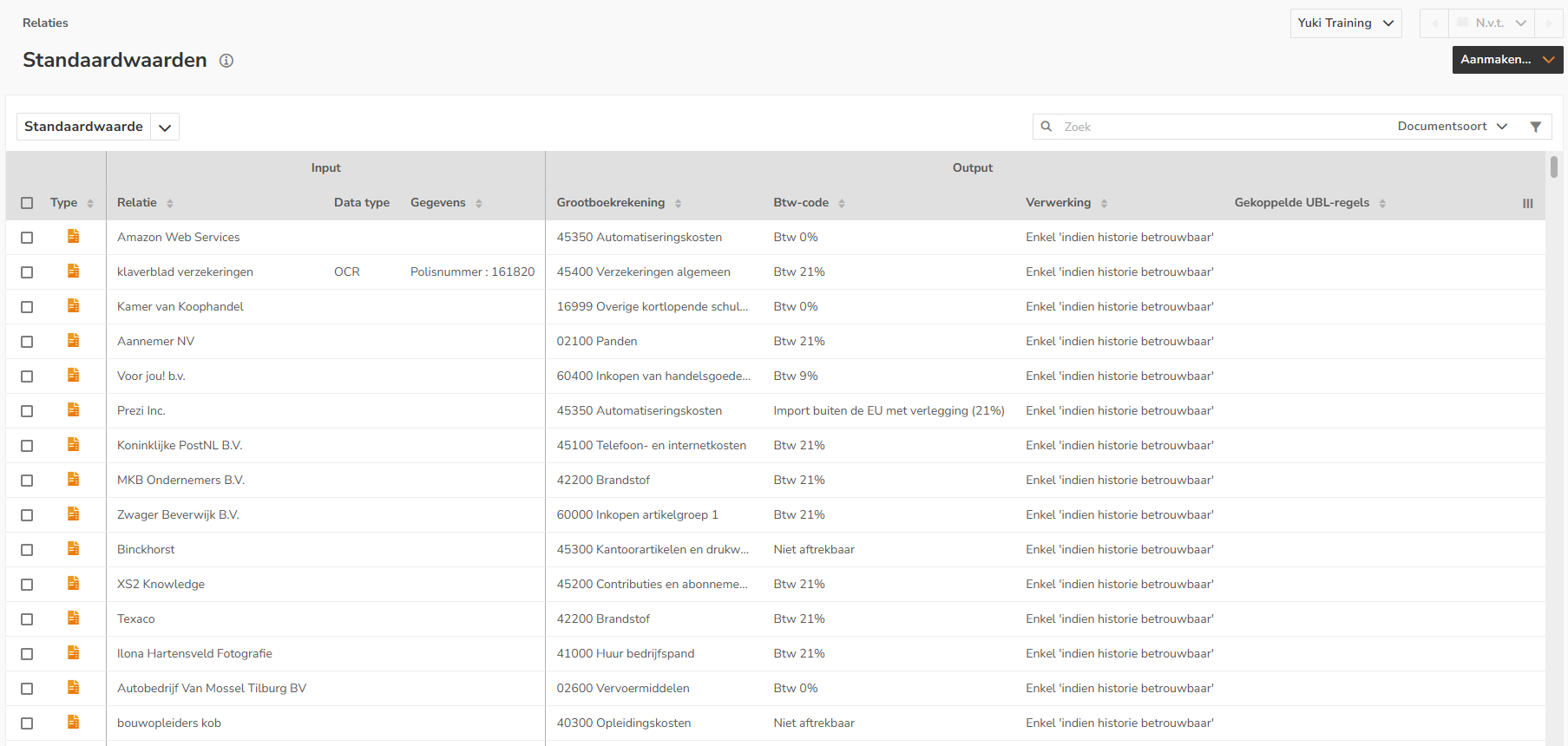Click the search magnifier icon
1568x746 pixels.
1046,127
